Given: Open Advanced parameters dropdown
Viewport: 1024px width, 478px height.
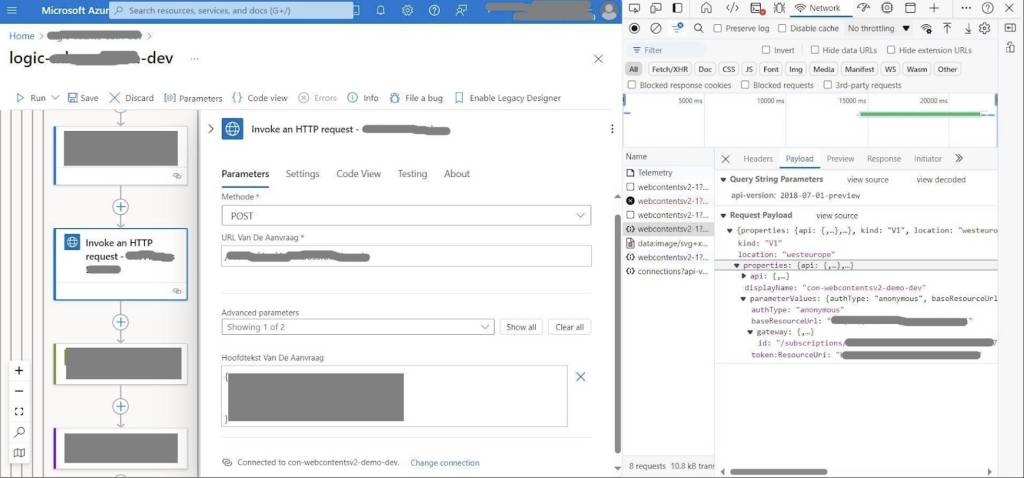Looking at the screenshot, I should (358, 327).
